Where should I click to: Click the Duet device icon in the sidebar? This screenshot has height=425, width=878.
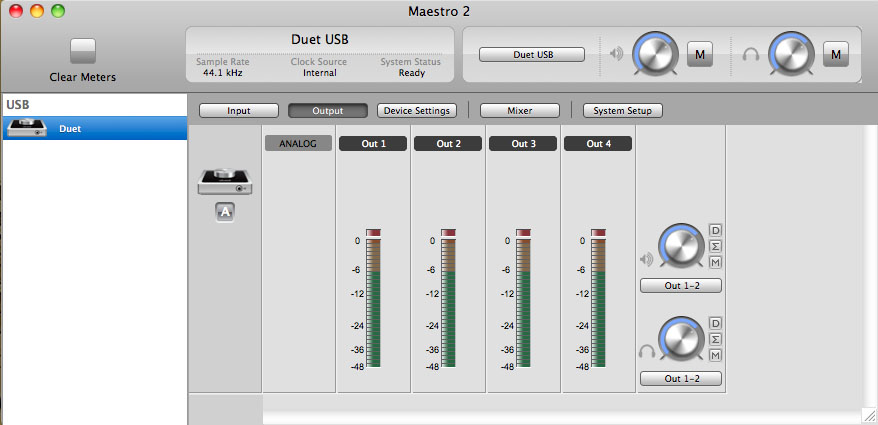pyautogui.click(x=28, y=128)
